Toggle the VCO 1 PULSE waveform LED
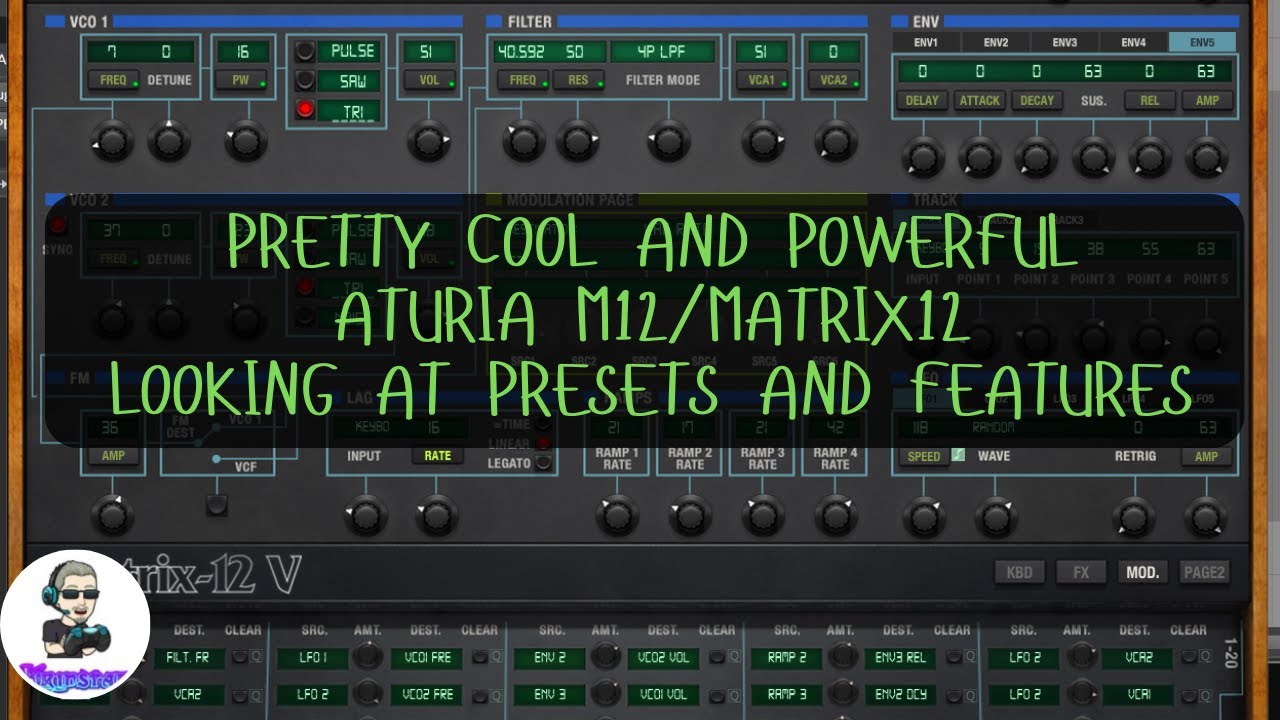The height and width of the screenshot is (720, 1280). pos(304,51)
